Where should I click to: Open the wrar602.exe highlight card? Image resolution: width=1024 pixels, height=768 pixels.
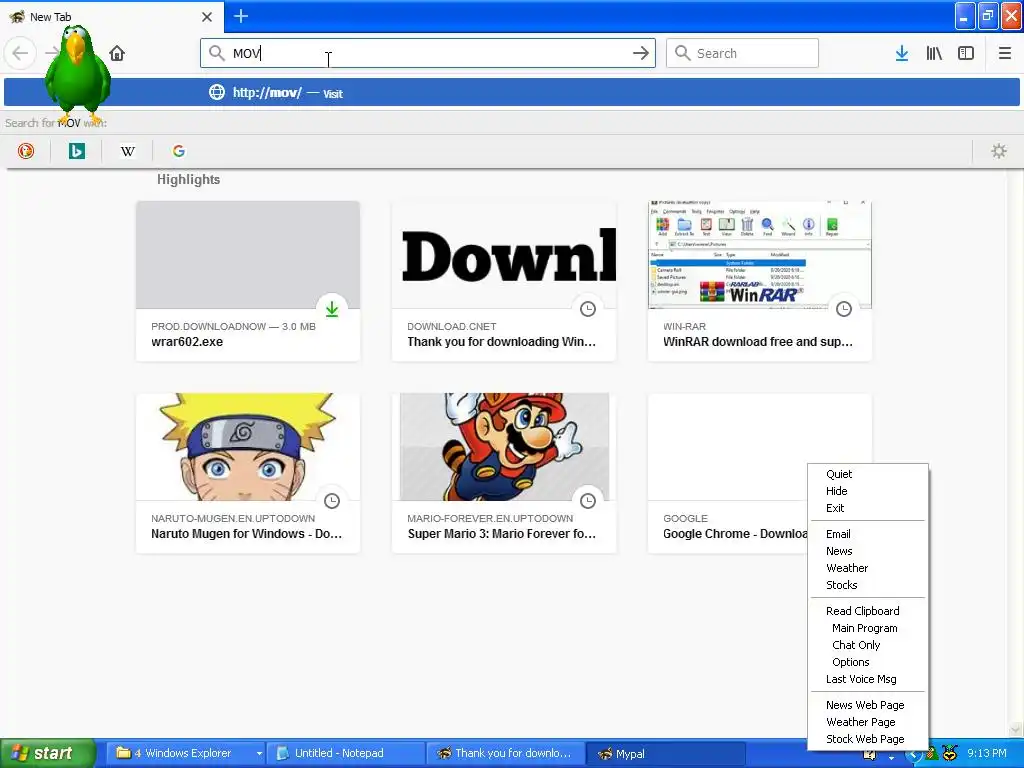click(248, 281)
